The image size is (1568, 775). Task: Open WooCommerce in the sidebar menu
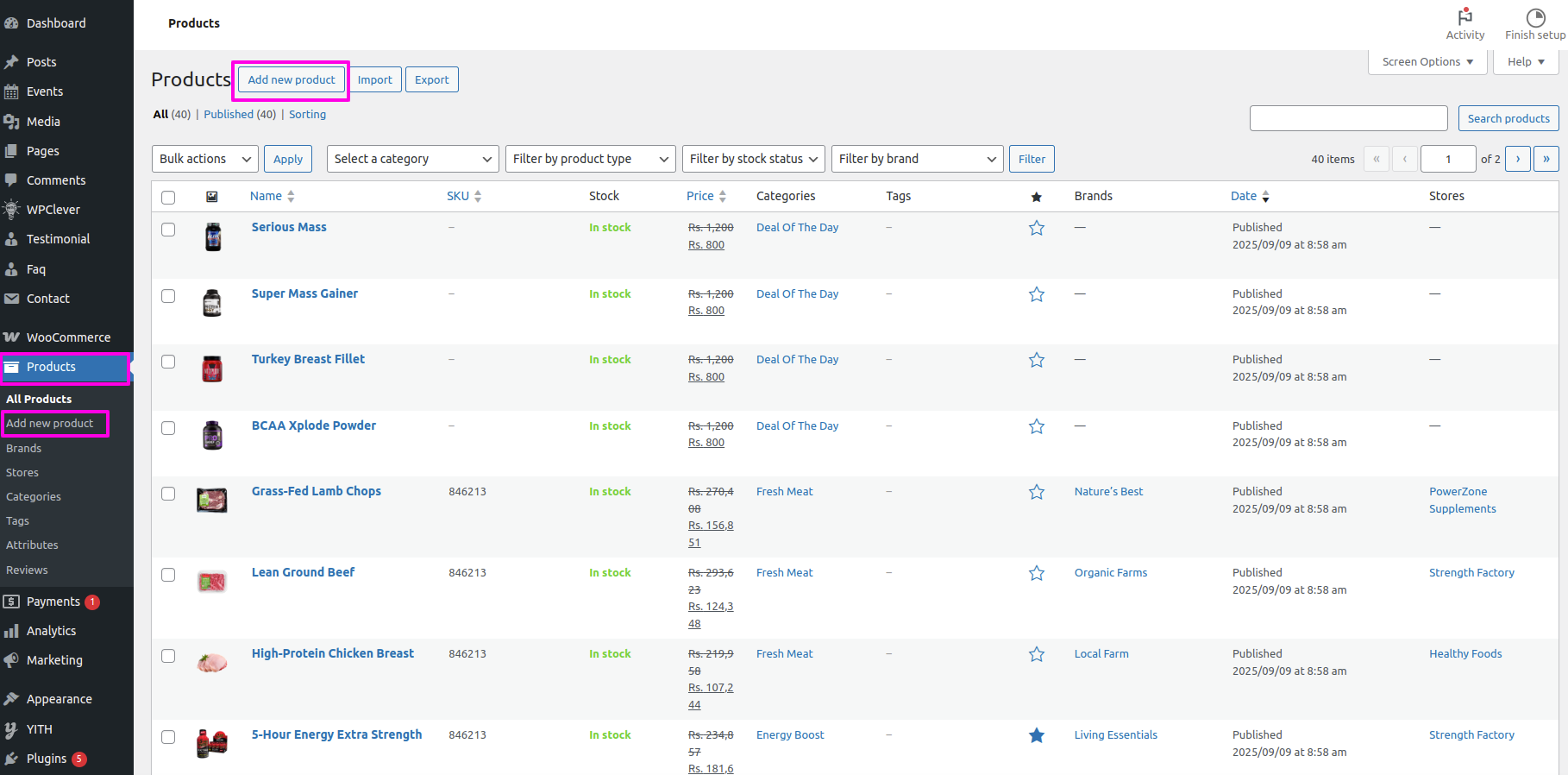tap(68, 337)
